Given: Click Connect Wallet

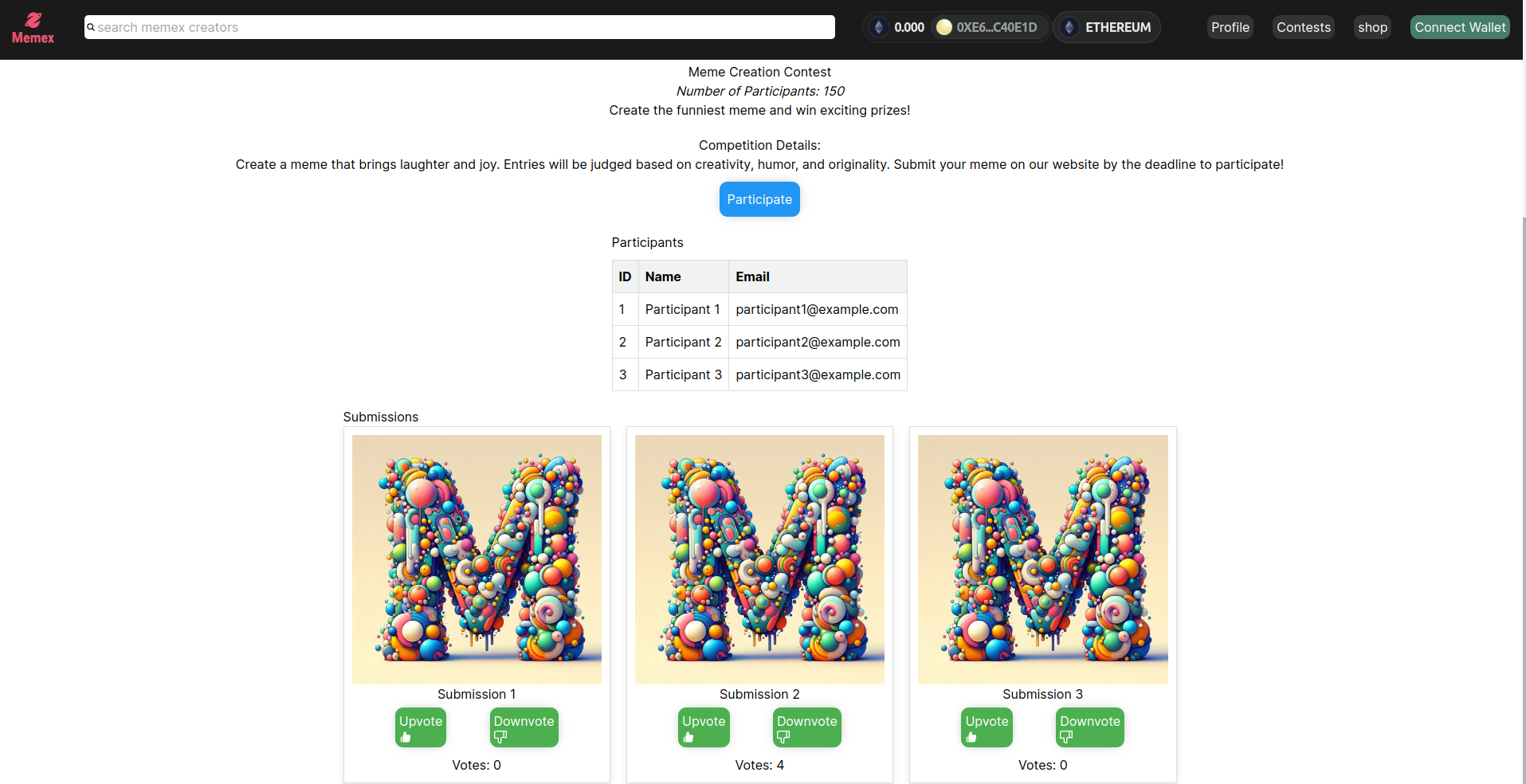Looking at the screenshot, I should tap(1459, 26).
